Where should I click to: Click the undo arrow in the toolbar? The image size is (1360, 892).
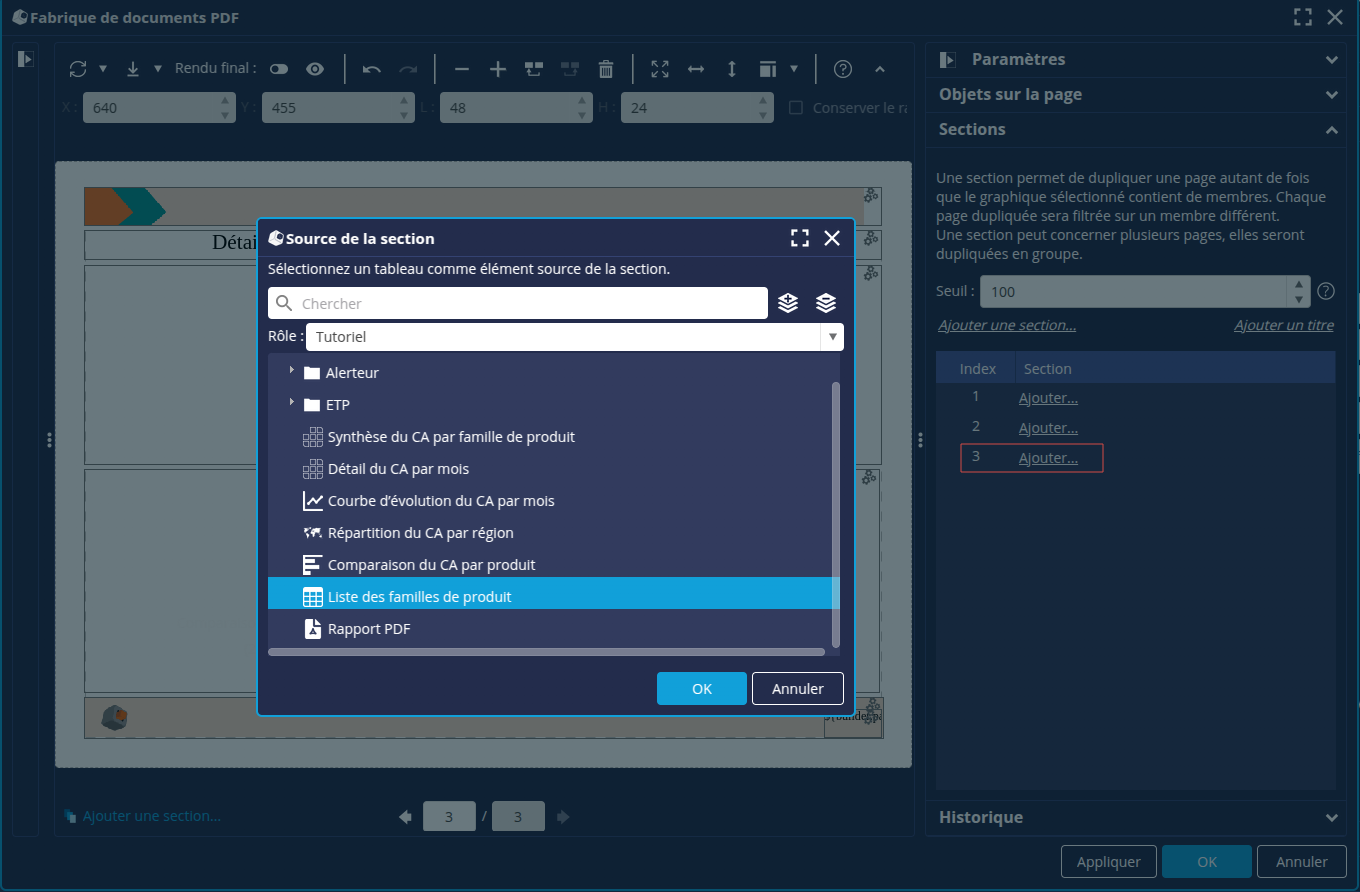pos(372,69)
